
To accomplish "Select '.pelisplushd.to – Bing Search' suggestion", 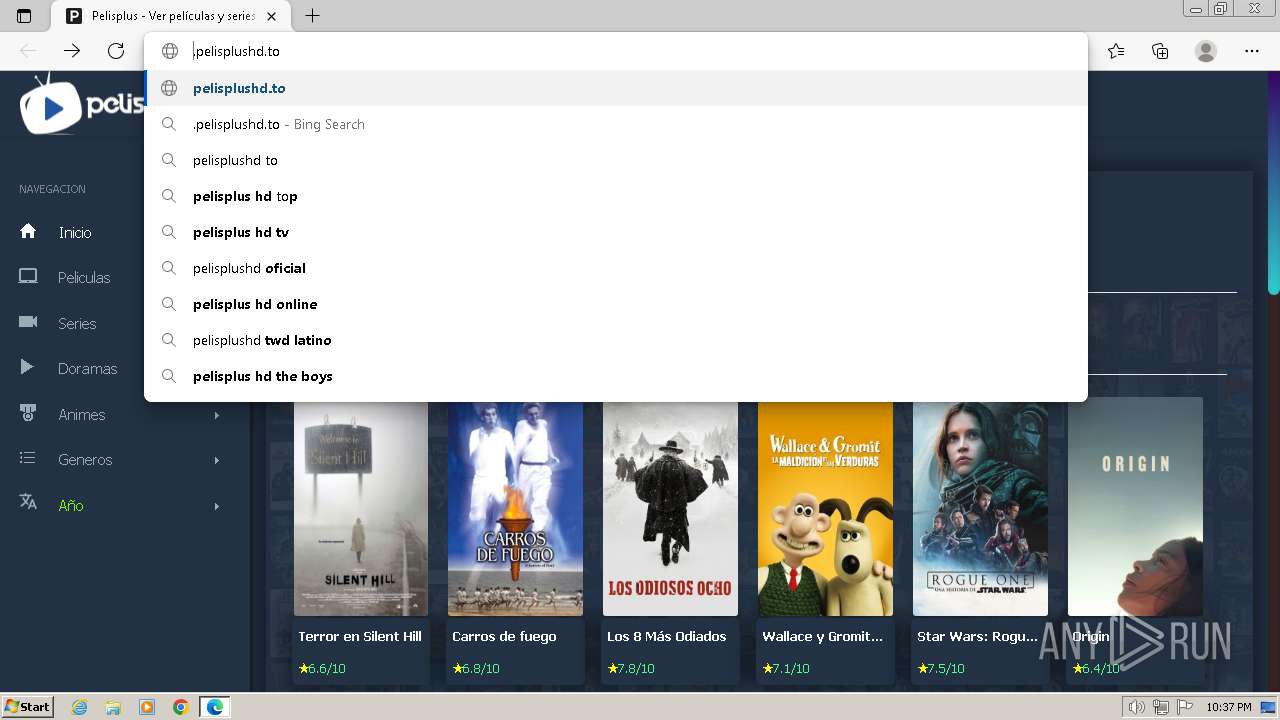I will [x=616, y=124].
